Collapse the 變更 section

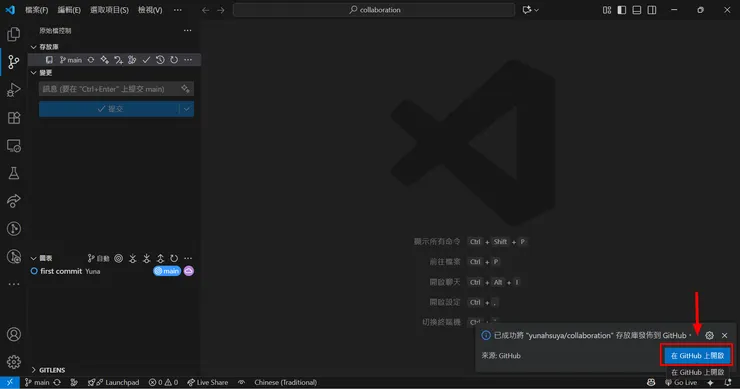(33, 73)
